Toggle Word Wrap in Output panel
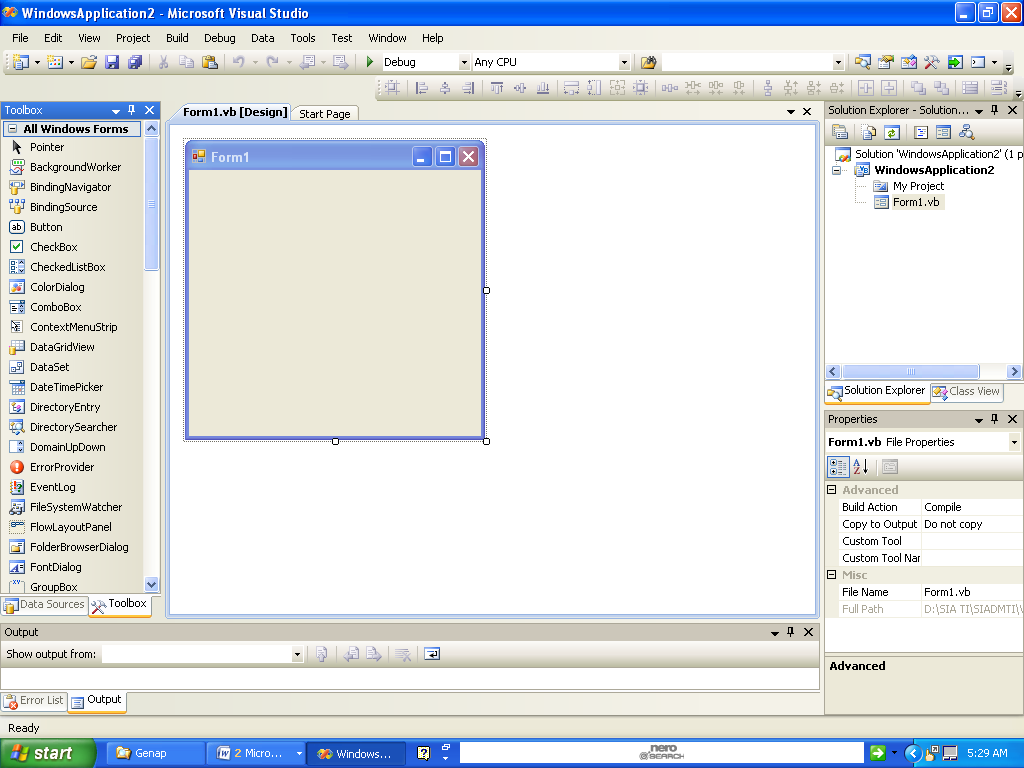This screenshot has height=768, width=1024. click(431, 654)
